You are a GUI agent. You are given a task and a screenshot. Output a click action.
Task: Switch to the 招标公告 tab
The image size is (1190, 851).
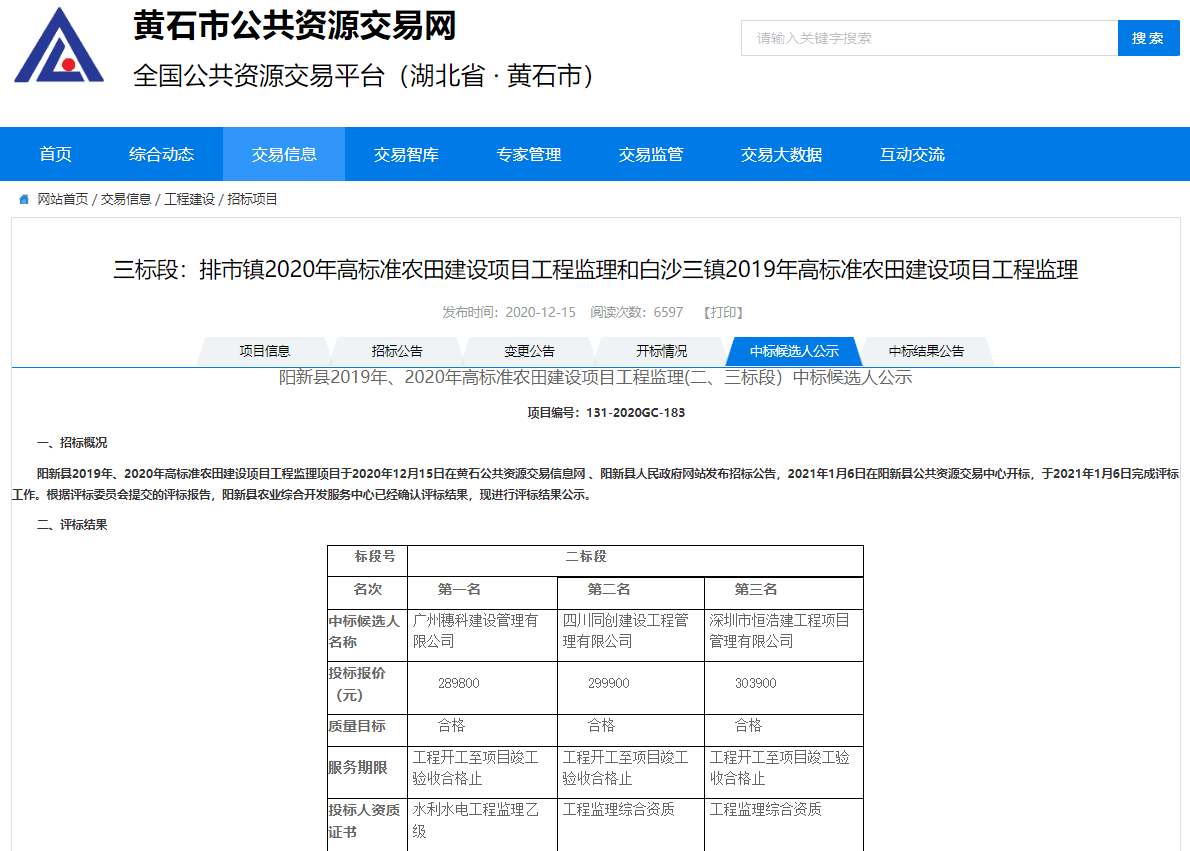[x=397, y=351]
